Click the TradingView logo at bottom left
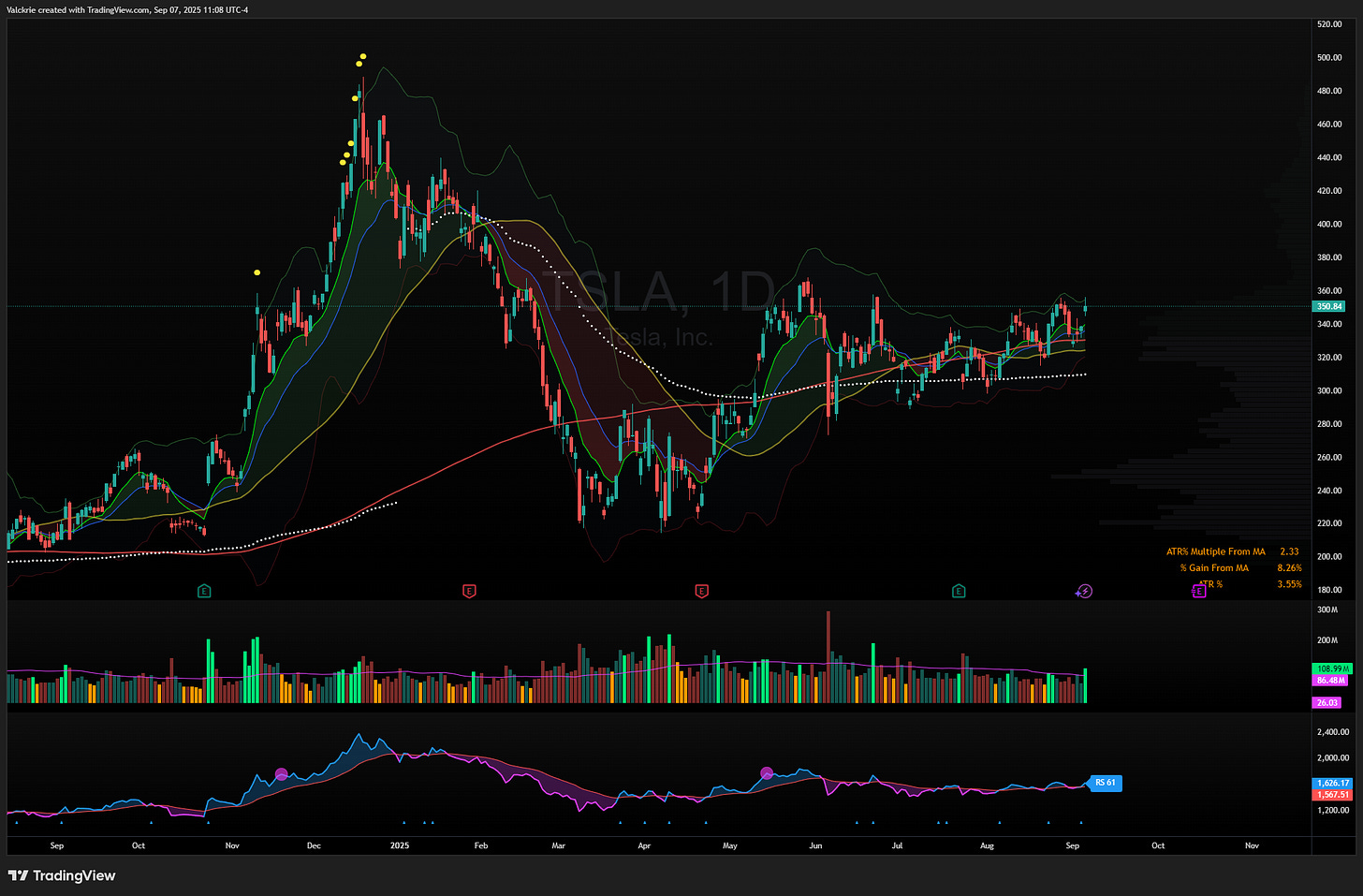This screenshot has width=1363, height=896. (62, 875)
